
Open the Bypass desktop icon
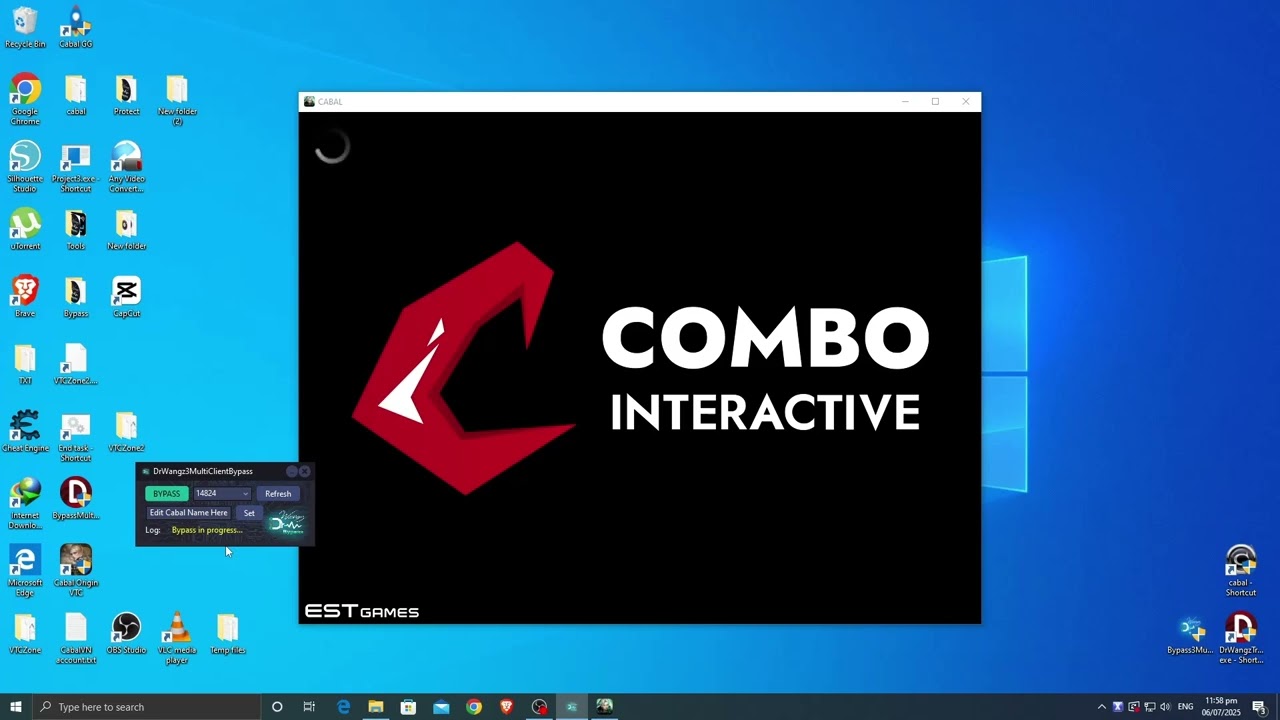(x=76, y=297)
